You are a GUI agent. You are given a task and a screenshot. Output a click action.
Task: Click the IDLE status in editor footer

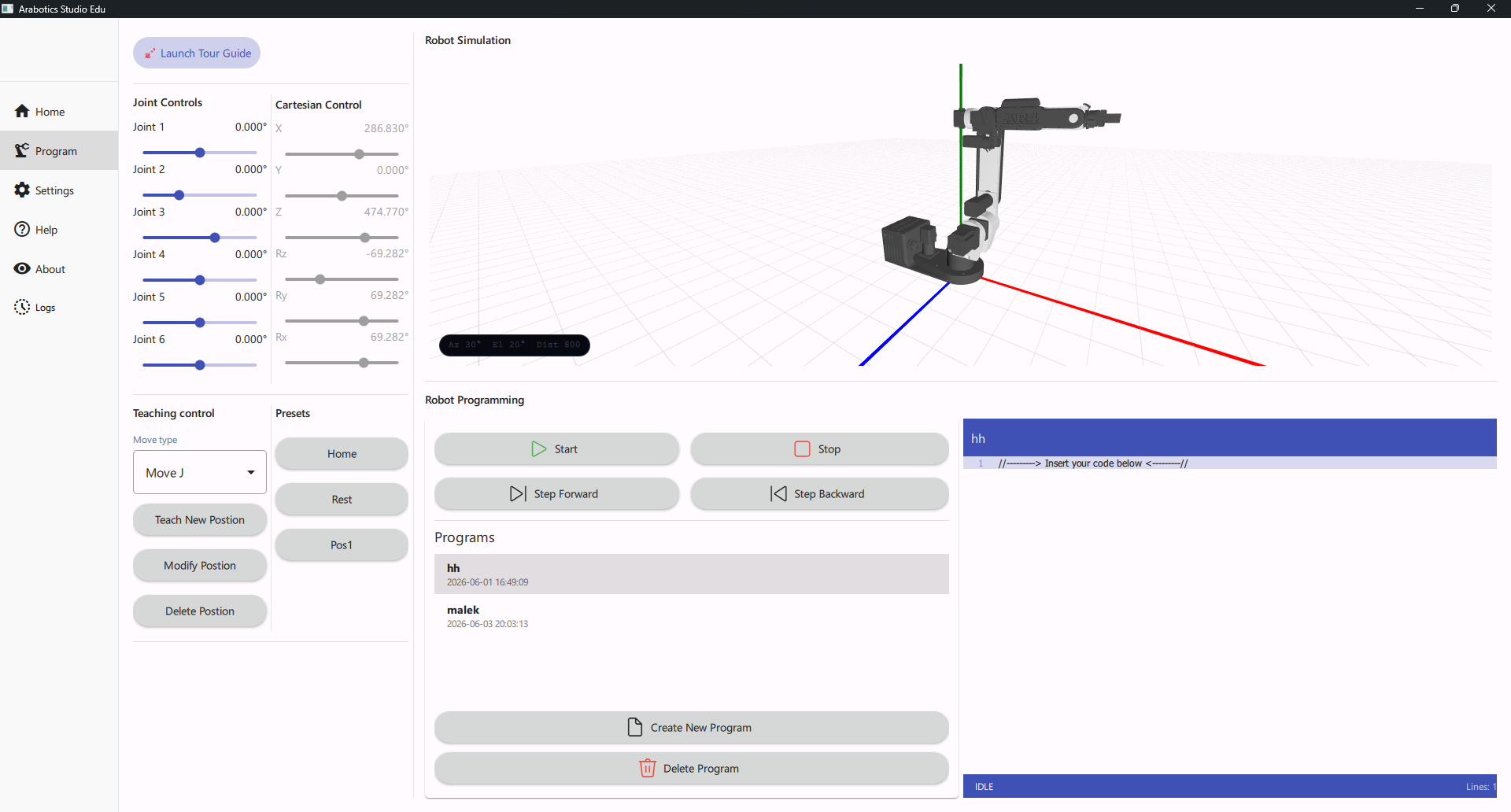click(x=984, y=787)
